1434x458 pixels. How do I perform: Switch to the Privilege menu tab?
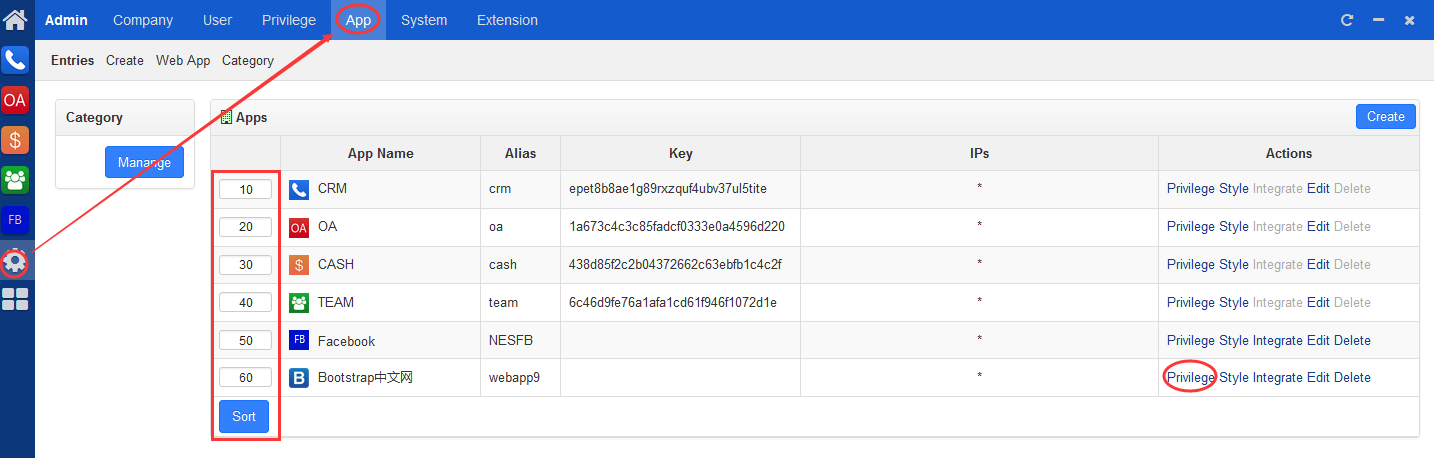[289, 20]
